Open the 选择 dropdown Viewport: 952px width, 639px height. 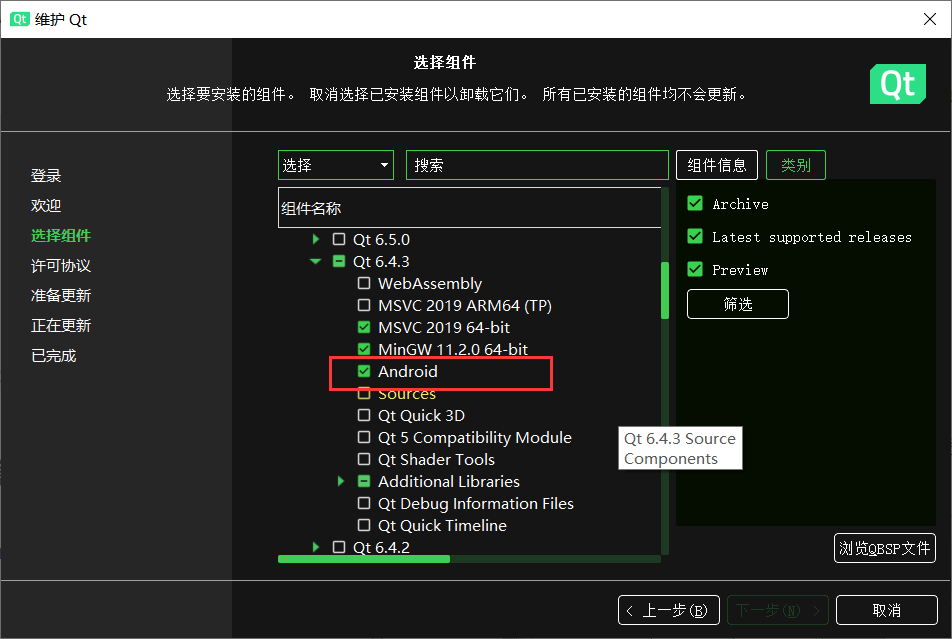[336, 165]
